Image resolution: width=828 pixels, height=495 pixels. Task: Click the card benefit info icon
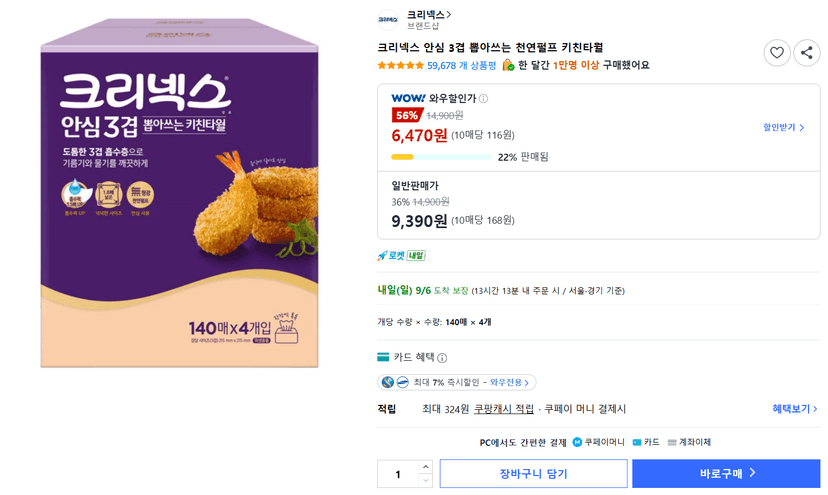[442, 358]
